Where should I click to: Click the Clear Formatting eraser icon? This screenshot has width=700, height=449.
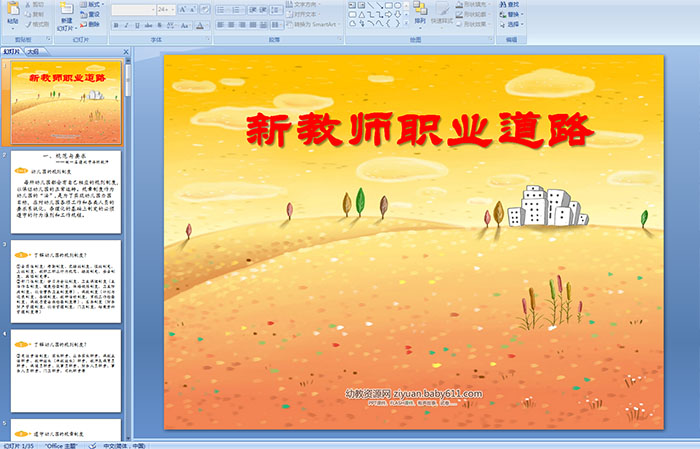(204, 10)
